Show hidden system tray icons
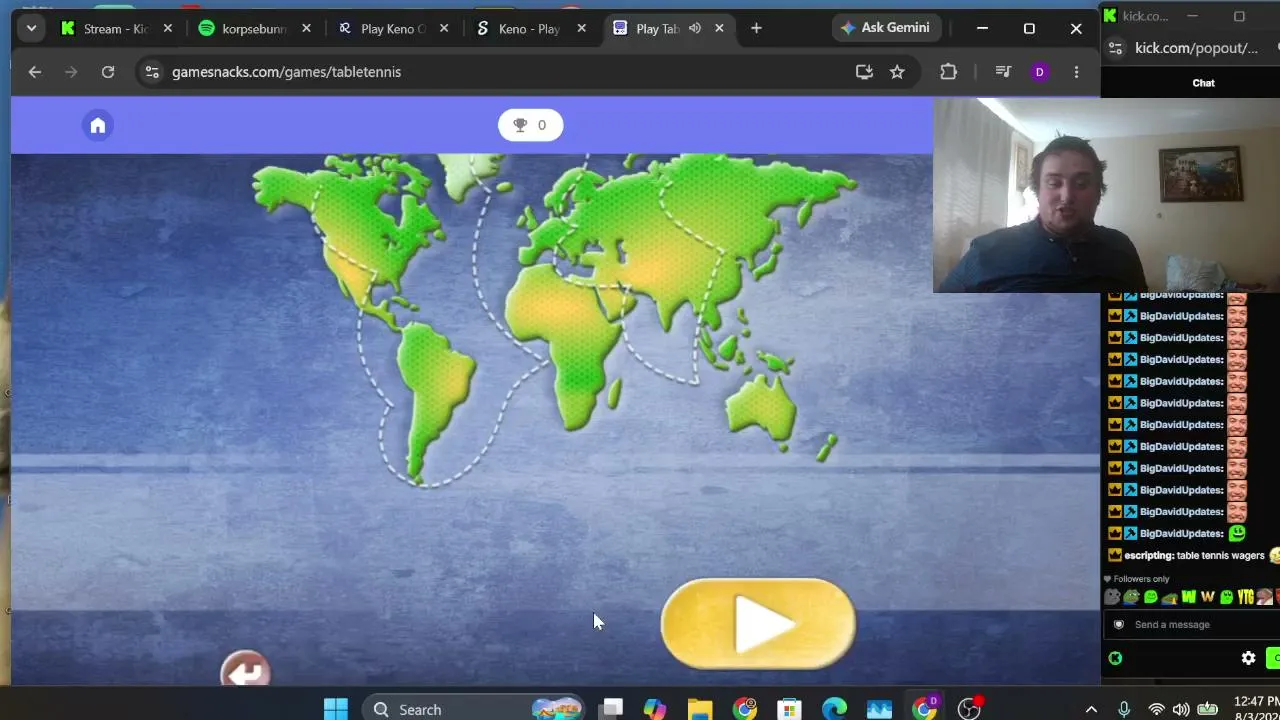 click(1091, 709)
